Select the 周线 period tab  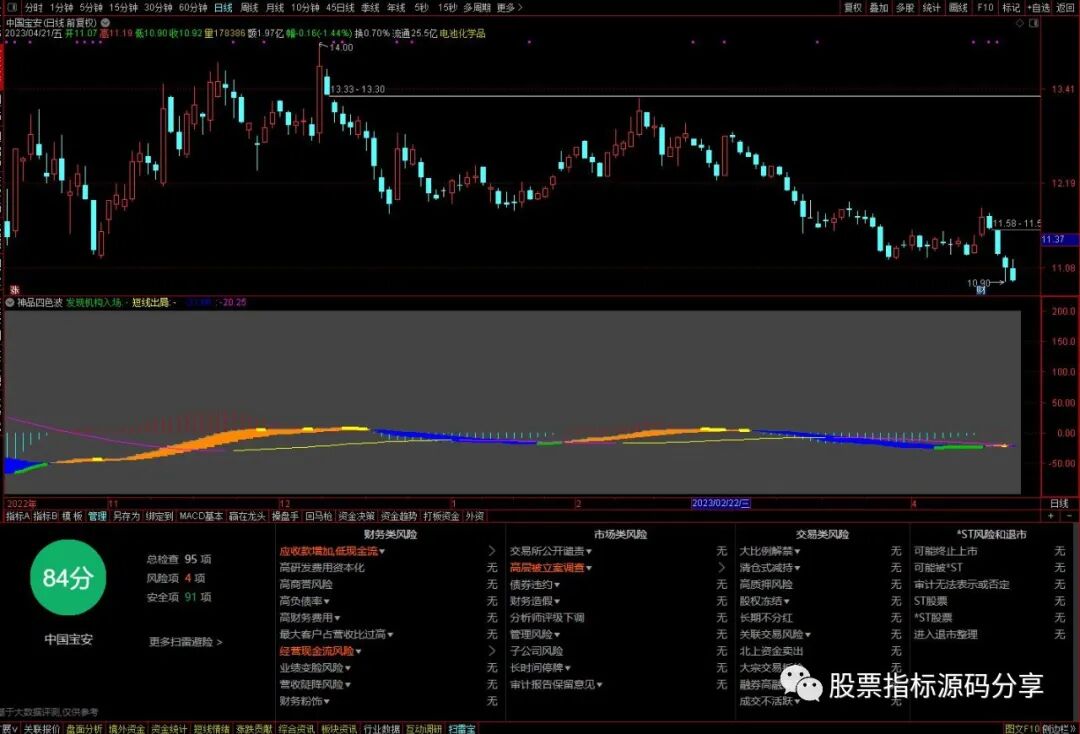[x=249, y=8]
